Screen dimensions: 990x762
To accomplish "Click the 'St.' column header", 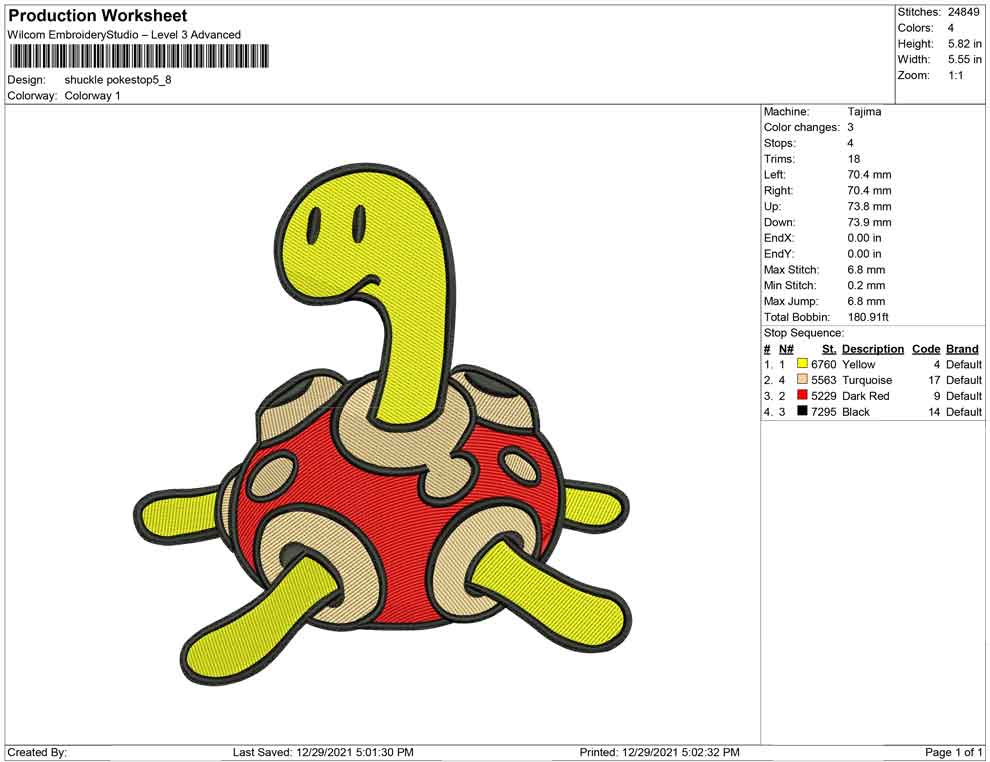I will [x=829, y=348].
